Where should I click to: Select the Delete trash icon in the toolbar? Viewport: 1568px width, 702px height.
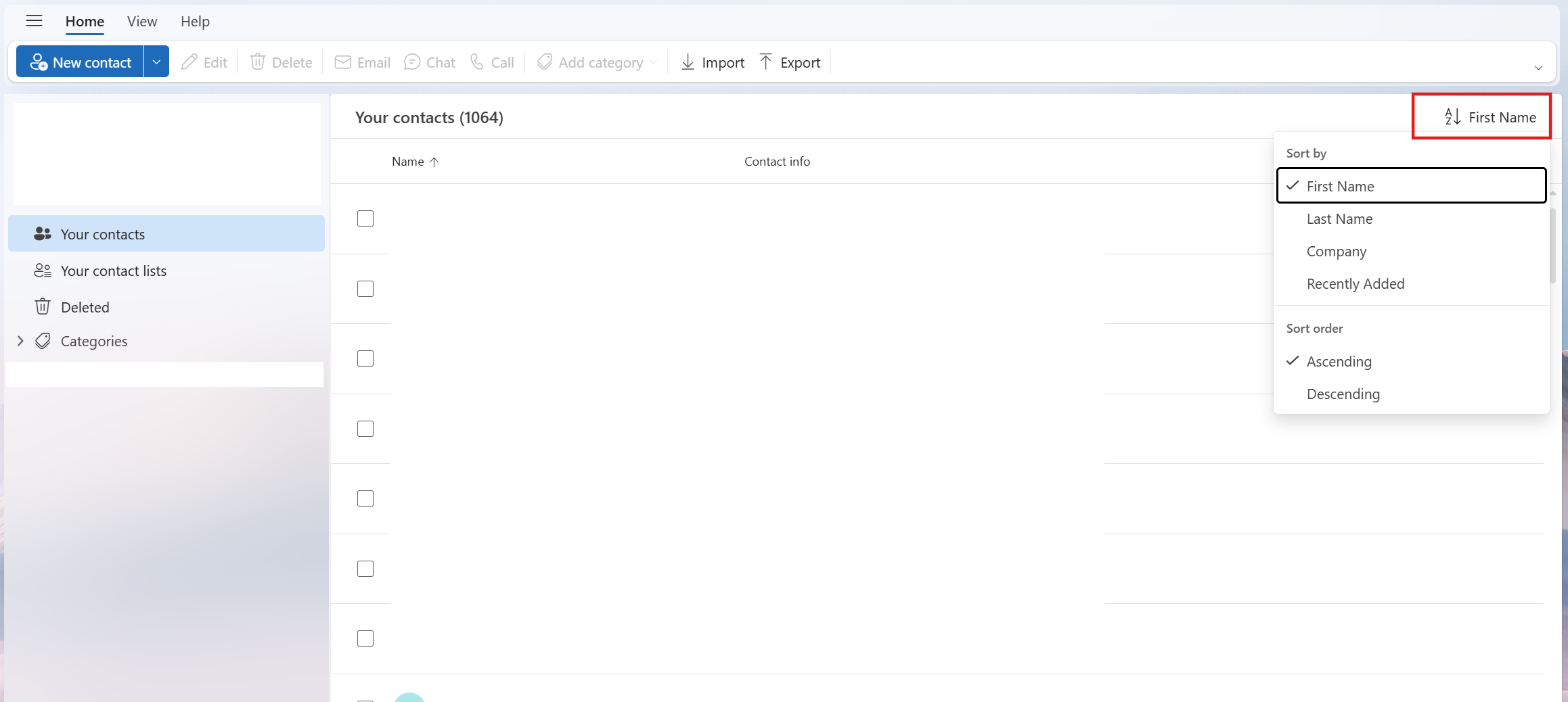(258, 62)
